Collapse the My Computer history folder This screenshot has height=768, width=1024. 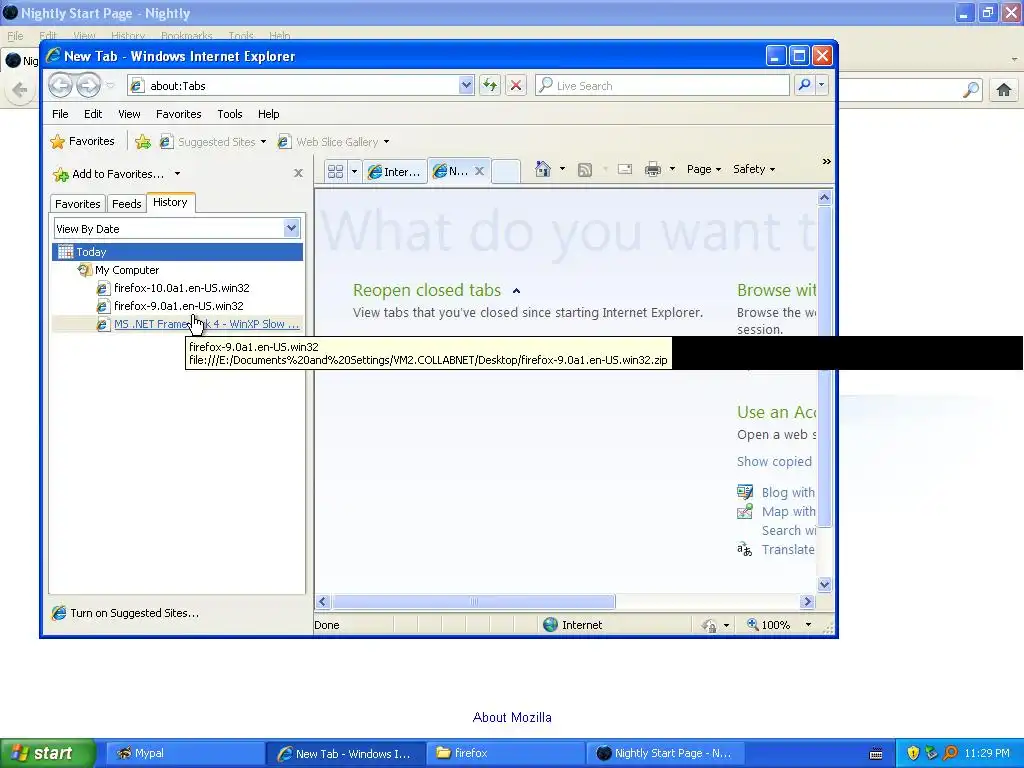[x=118, y=270]
